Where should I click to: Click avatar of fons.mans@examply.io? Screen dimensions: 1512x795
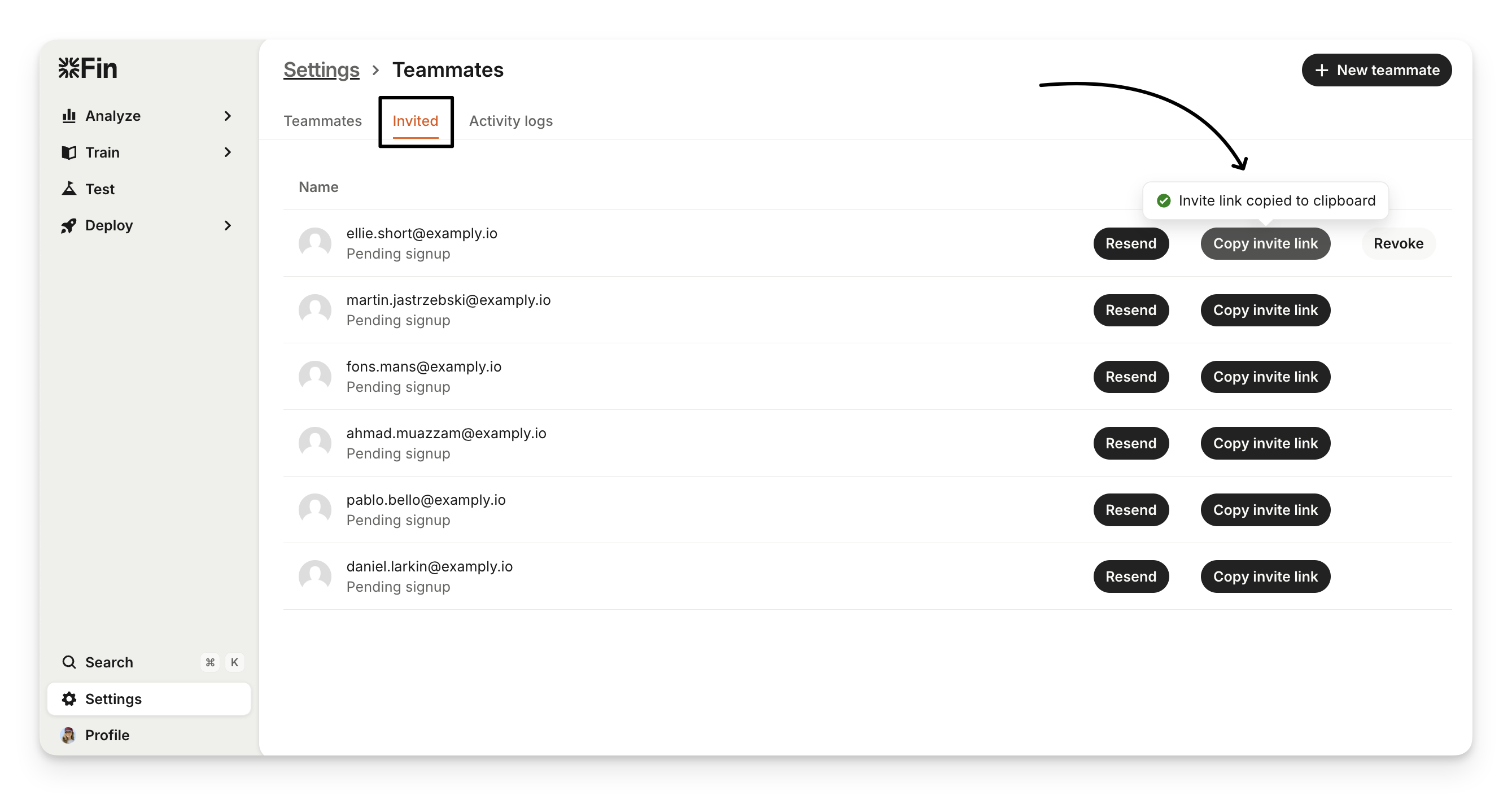tap(315, 377)
